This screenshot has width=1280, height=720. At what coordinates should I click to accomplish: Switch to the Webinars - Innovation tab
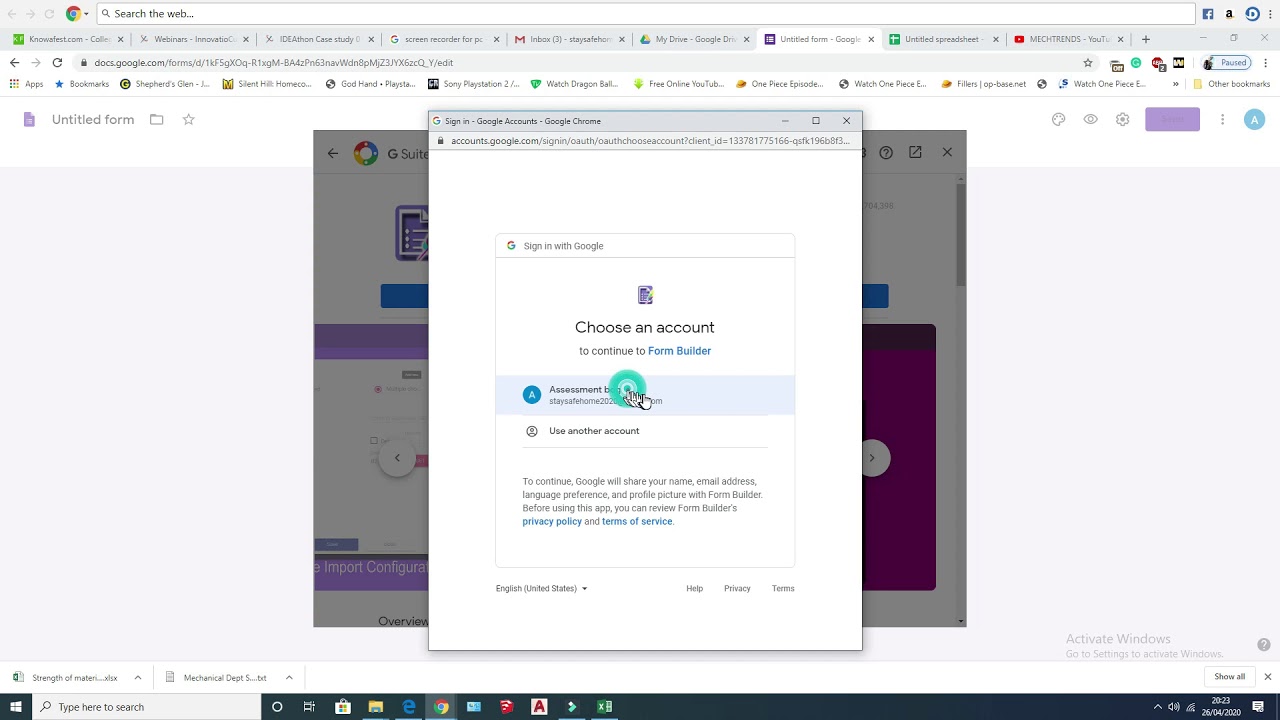pos(195,39)
